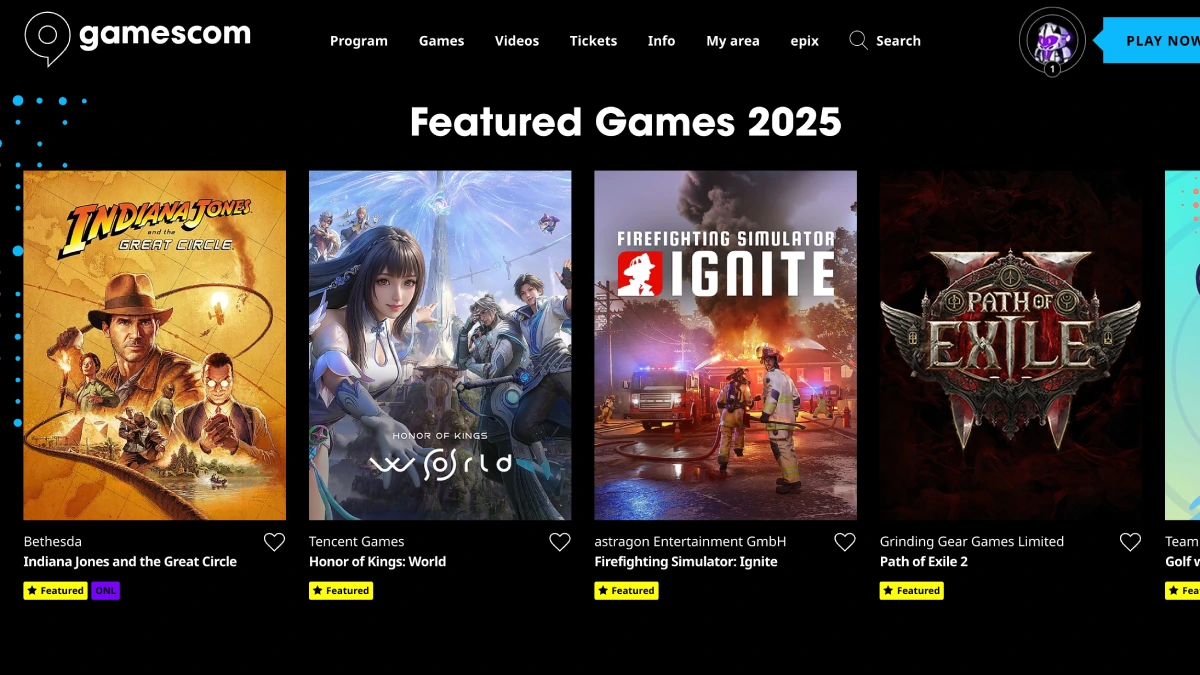
Task: Open the Tickets menu item
Action: point(593,41)
